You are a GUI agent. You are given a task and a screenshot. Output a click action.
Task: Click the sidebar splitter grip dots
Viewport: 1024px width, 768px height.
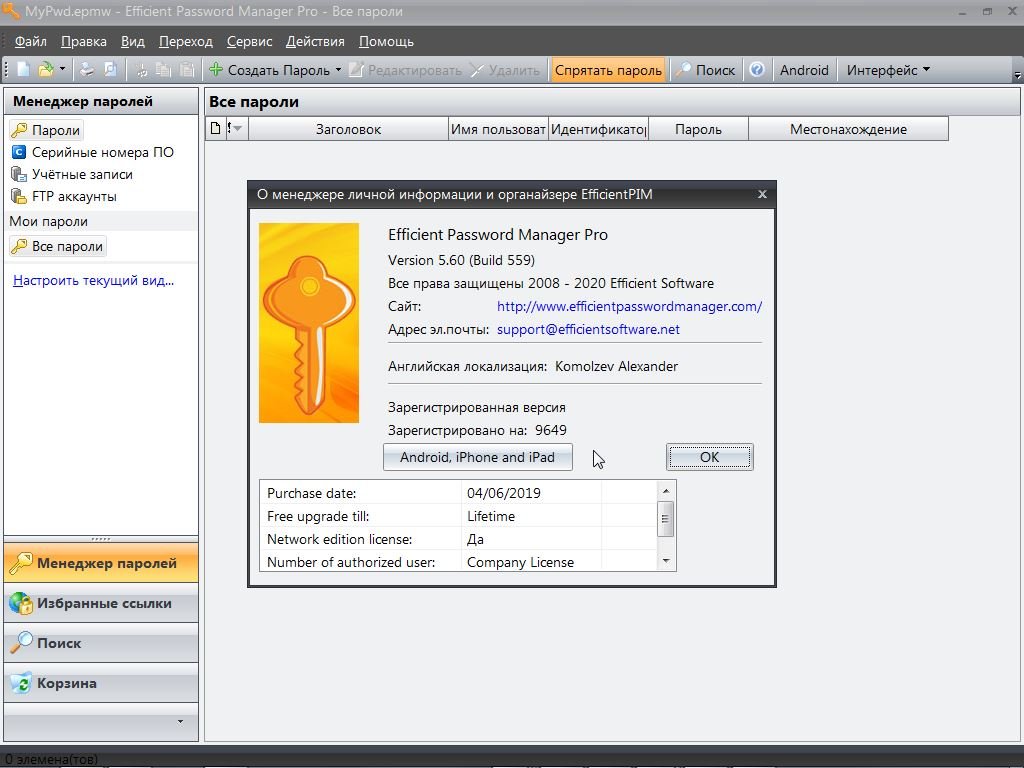[101, 539]
